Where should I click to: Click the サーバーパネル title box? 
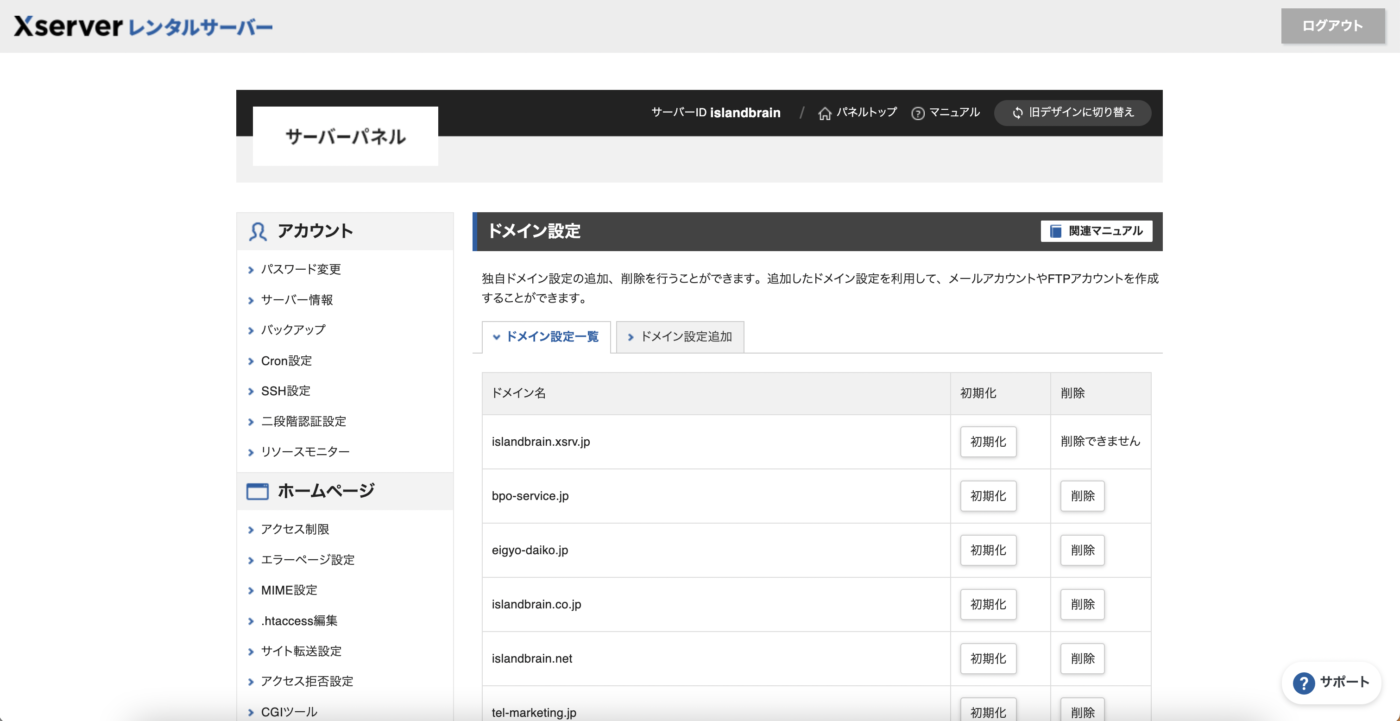click(345, 136)
